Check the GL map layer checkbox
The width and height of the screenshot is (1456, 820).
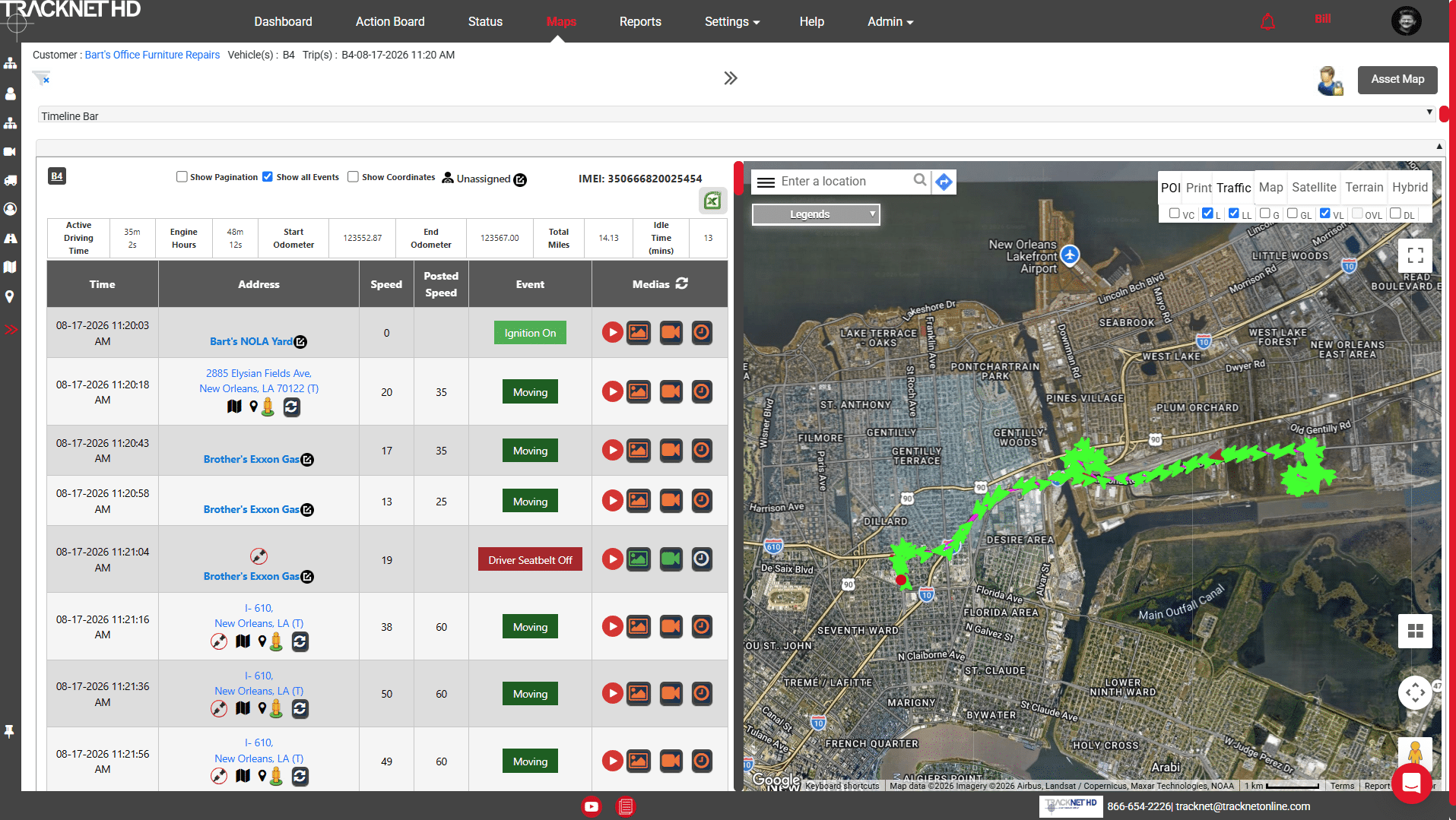point(1293,214)
